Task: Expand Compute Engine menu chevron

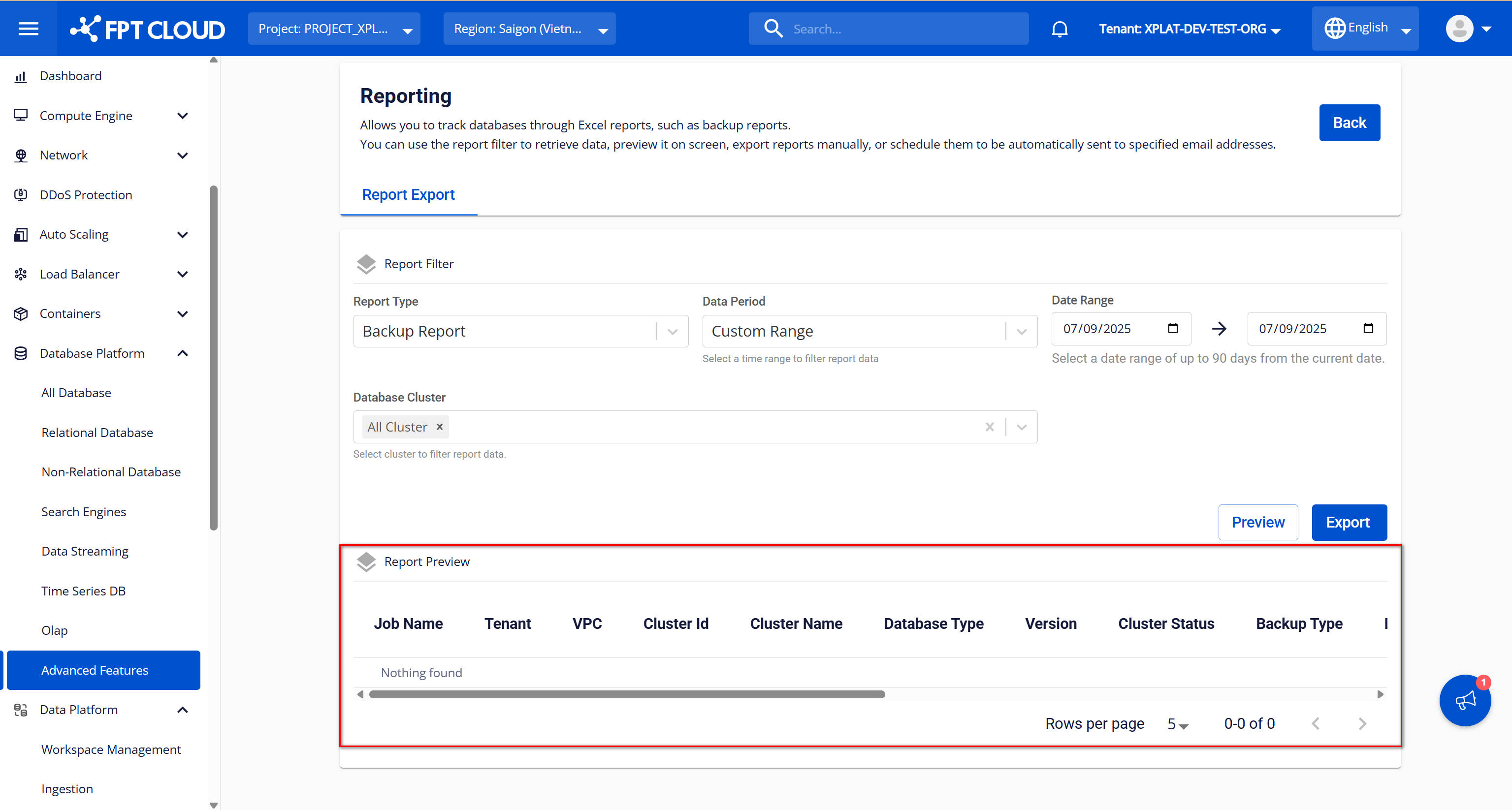Action: (x=183, y=116)
